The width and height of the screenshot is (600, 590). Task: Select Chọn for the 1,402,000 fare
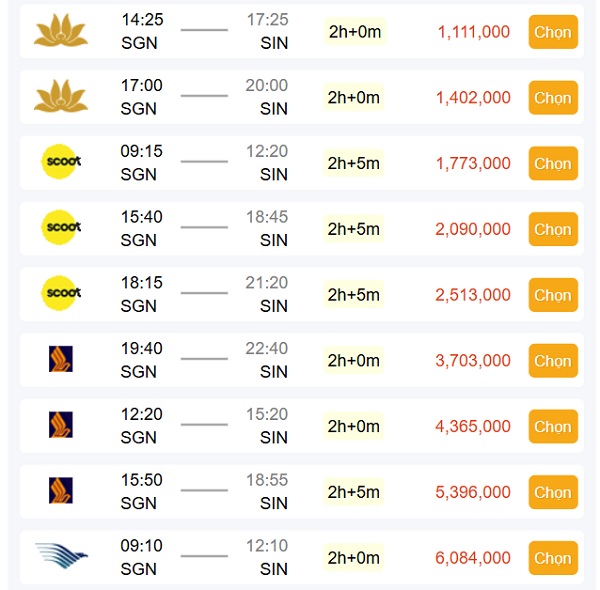click(553, 98)
